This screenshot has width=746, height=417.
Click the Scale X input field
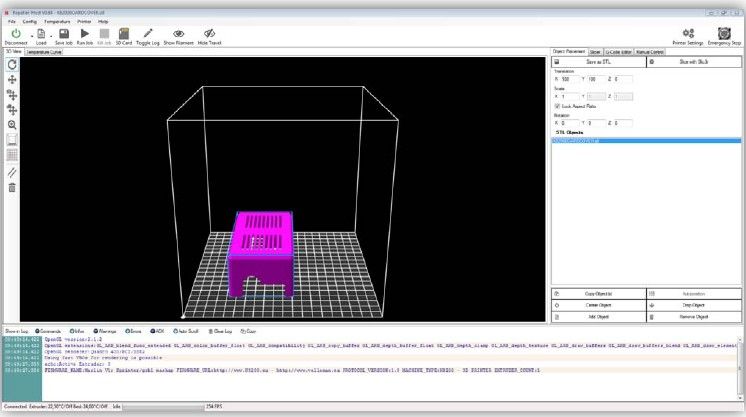click(x=569, y=97)
